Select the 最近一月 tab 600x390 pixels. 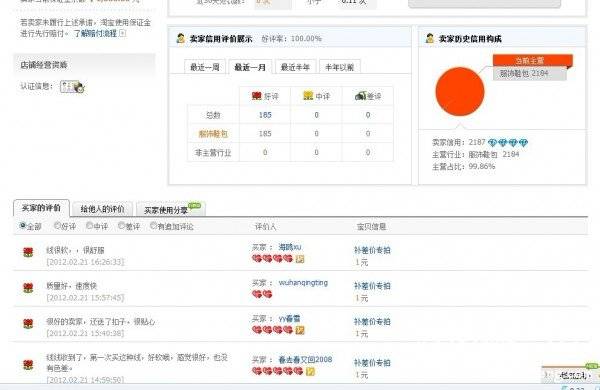(x=250, y=67)
